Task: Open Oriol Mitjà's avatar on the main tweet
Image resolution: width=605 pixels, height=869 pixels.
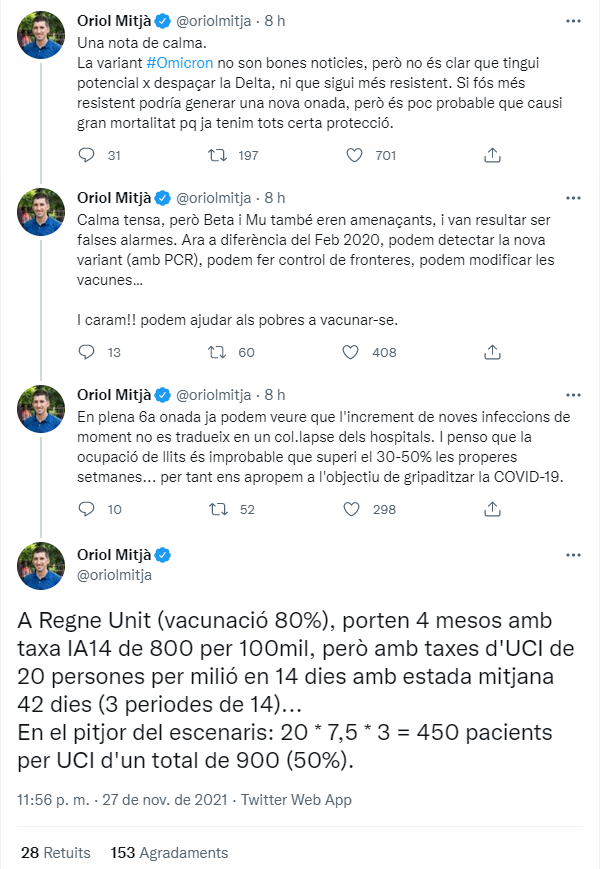Action: pyautogui.click(x=42, y=566)
